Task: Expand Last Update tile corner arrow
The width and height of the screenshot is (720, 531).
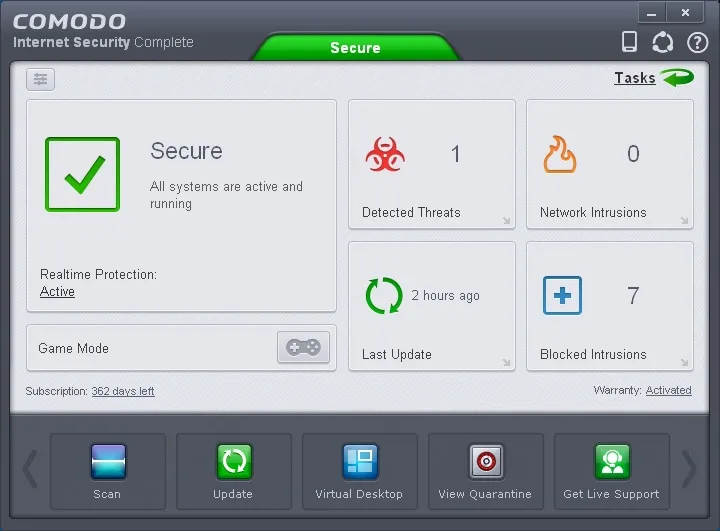Action: click(506, 362)
